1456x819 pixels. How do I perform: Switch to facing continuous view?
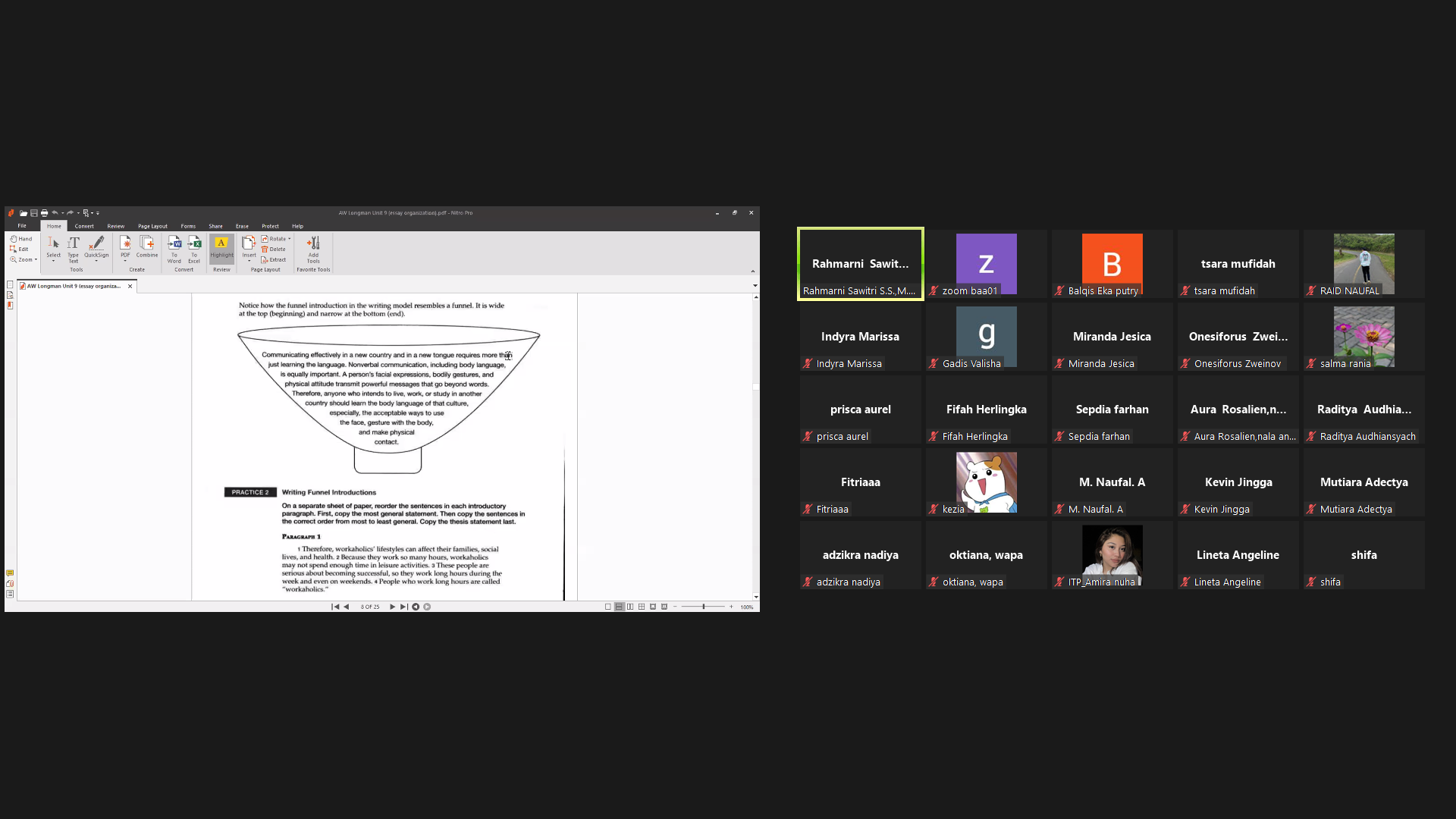point(642,607)
